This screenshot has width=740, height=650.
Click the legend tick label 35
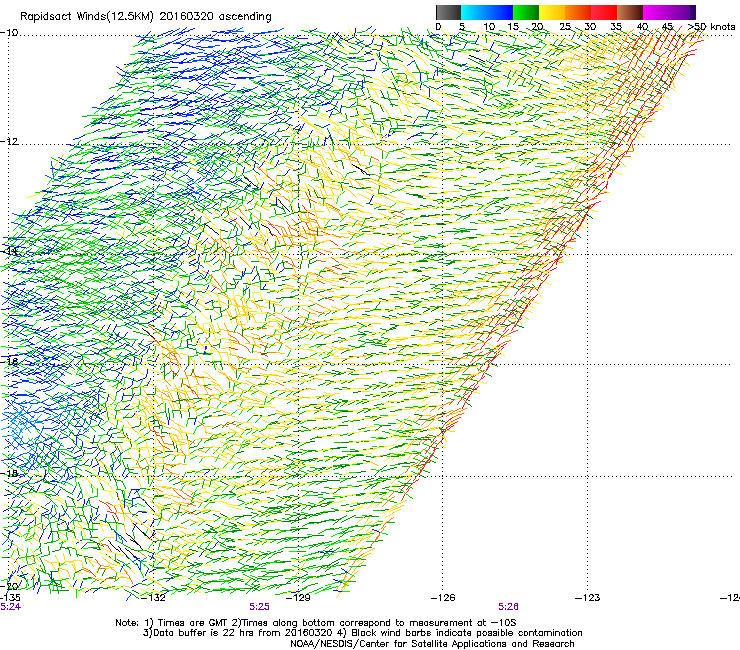coord(616,27)
